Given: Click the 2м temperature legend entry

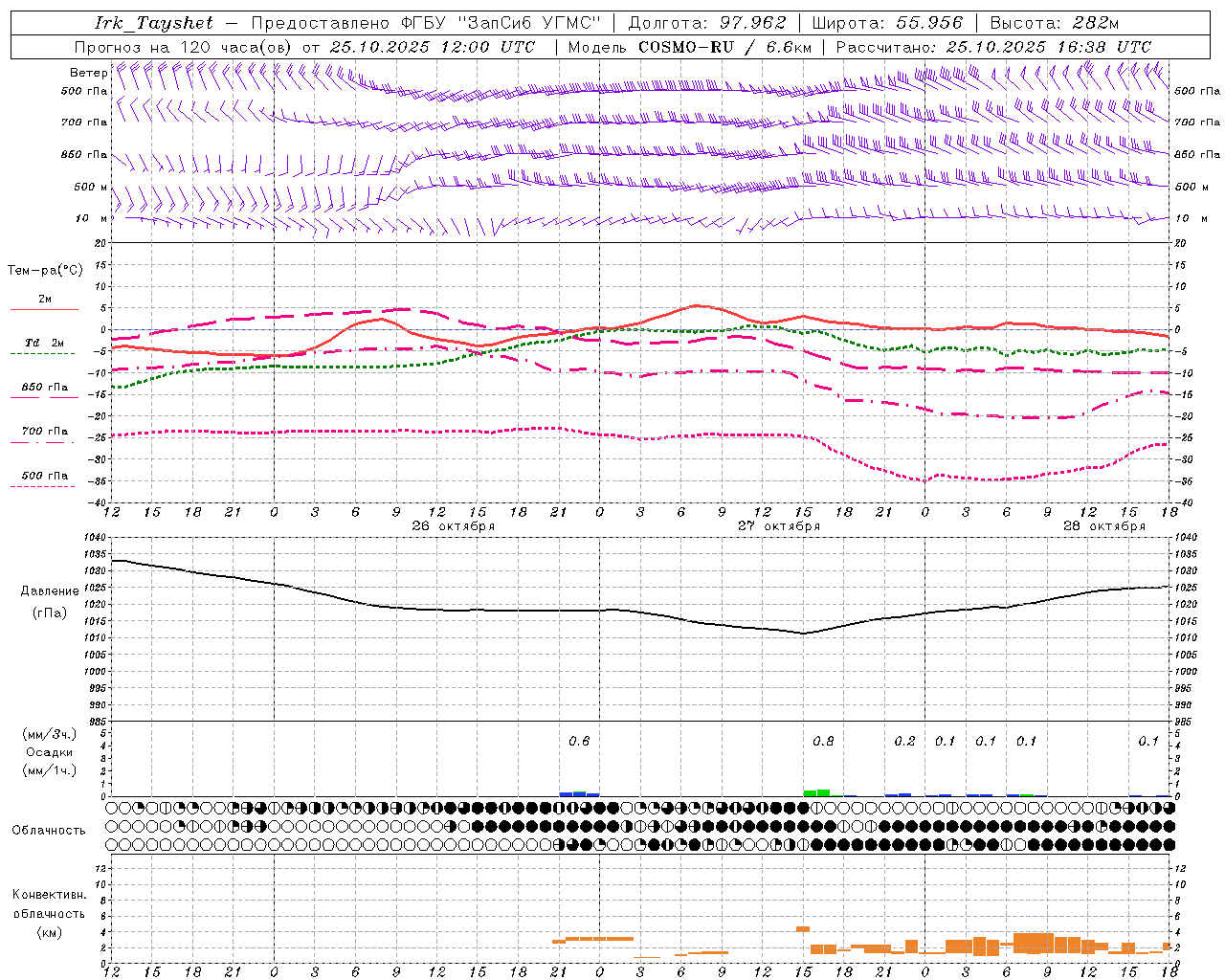Looking at the screenshot, I should [x=45, y=300].
